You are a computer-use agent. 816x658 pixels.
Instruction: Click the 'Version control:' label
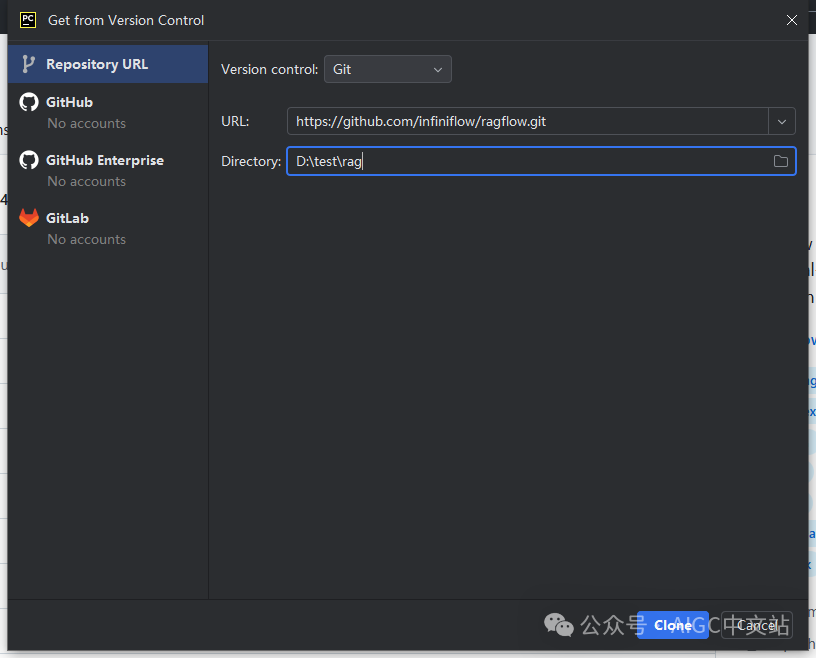270,69
